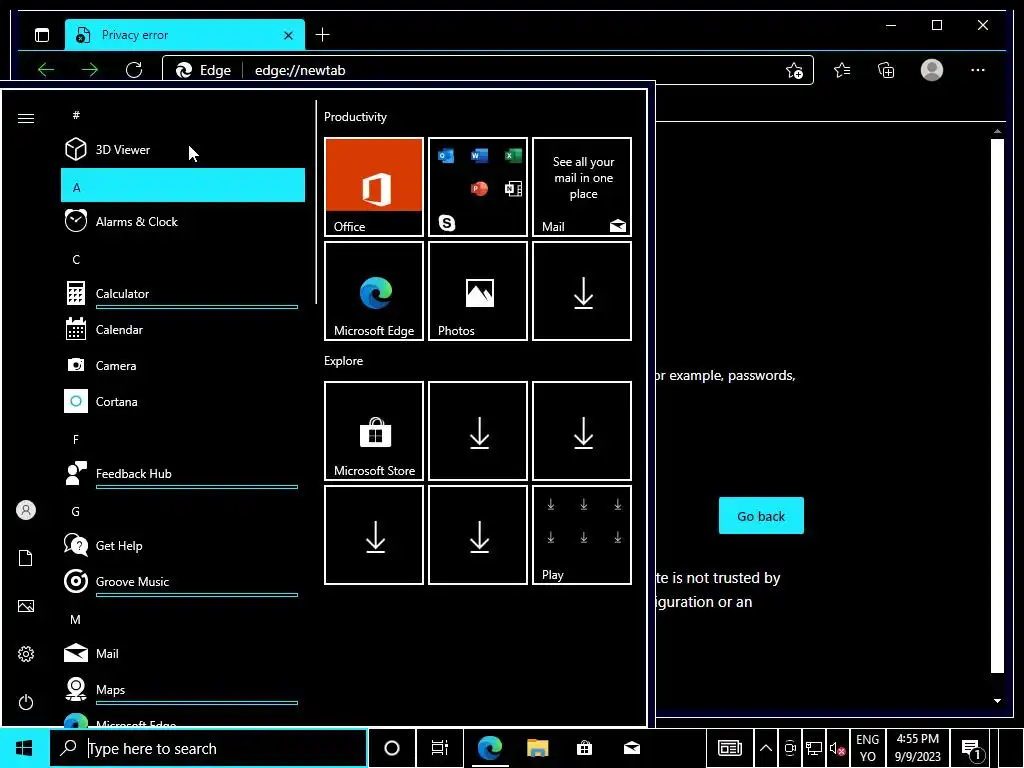
Task: Click the Start menu hamburger expand button
Action: pyautogui.click(x=26, y=118)
